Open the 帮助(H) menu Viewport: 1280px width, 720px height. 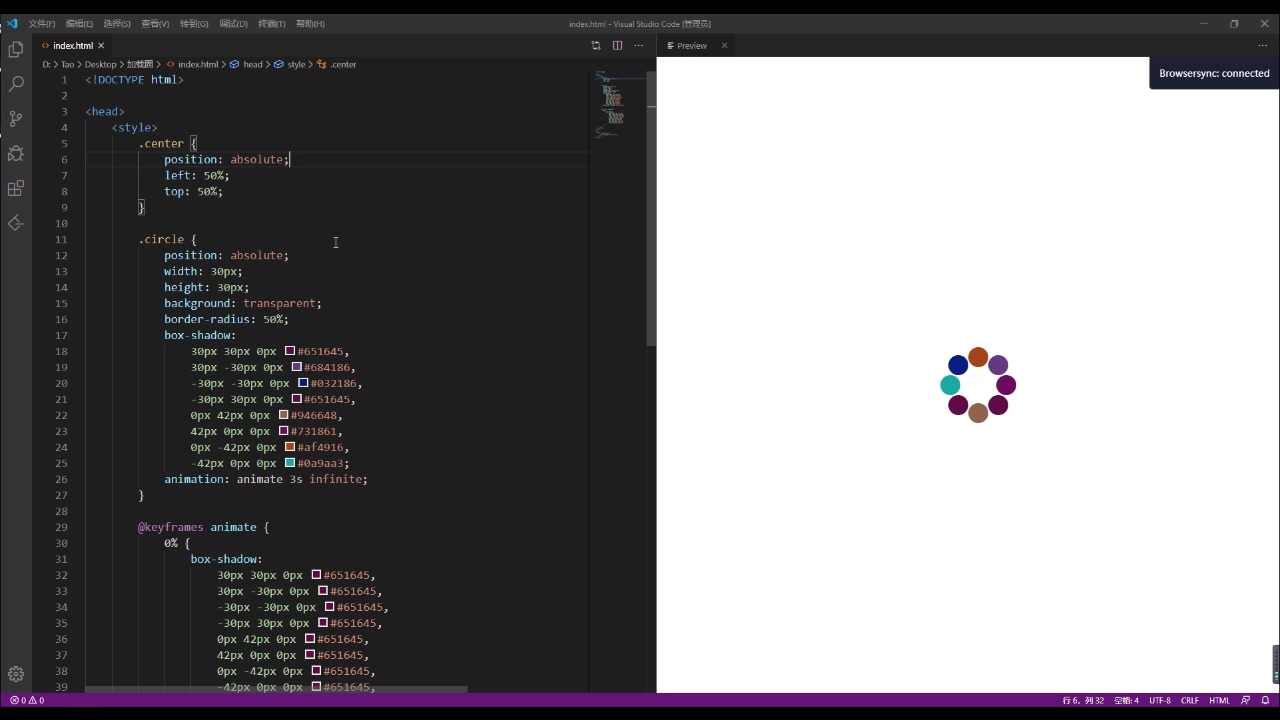tap(310, 23)
